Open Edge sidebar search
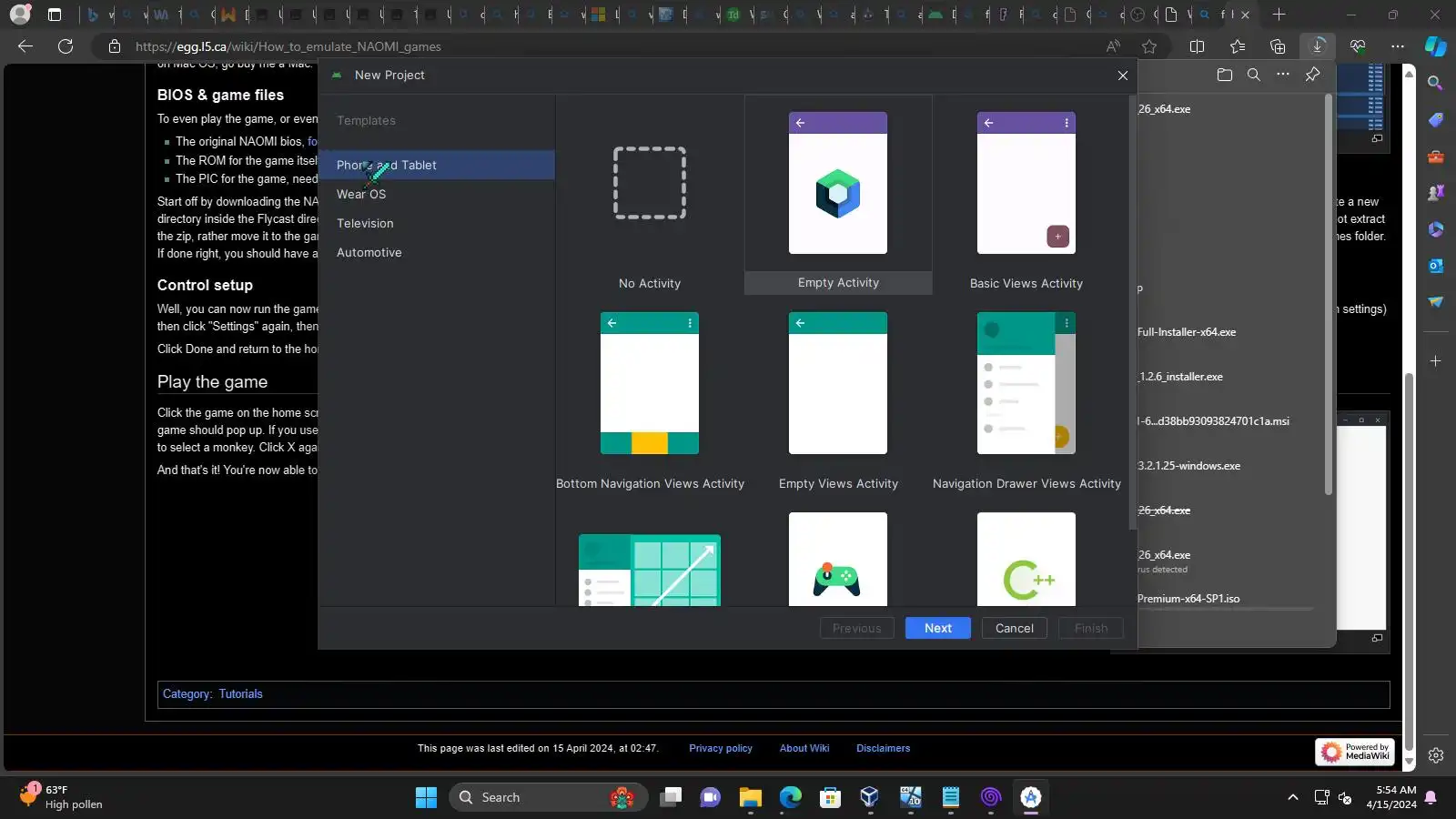 click(x=1436, y=83)
